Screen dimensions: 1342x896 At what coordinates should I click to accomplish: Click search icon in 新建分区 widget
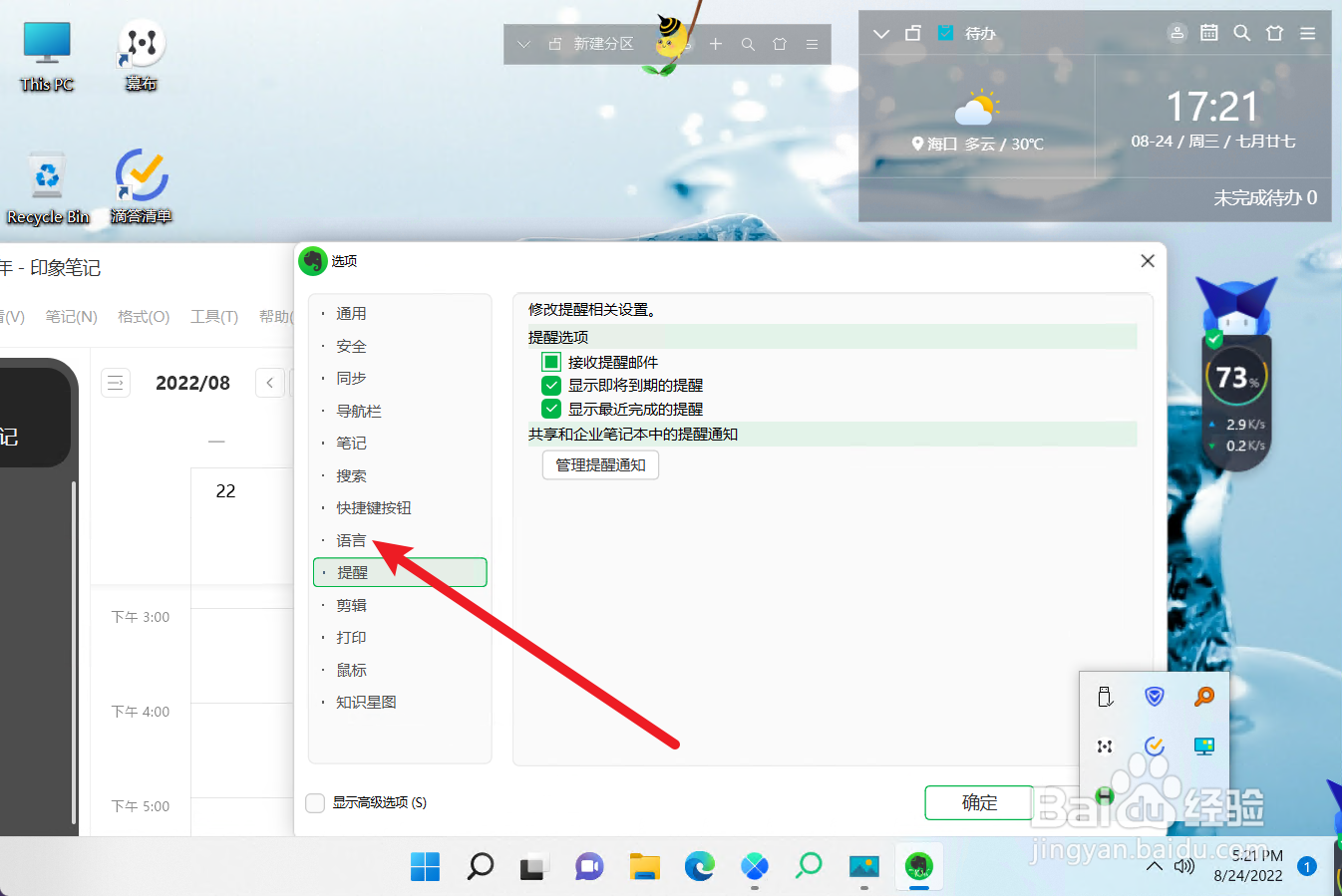[748, 44]
